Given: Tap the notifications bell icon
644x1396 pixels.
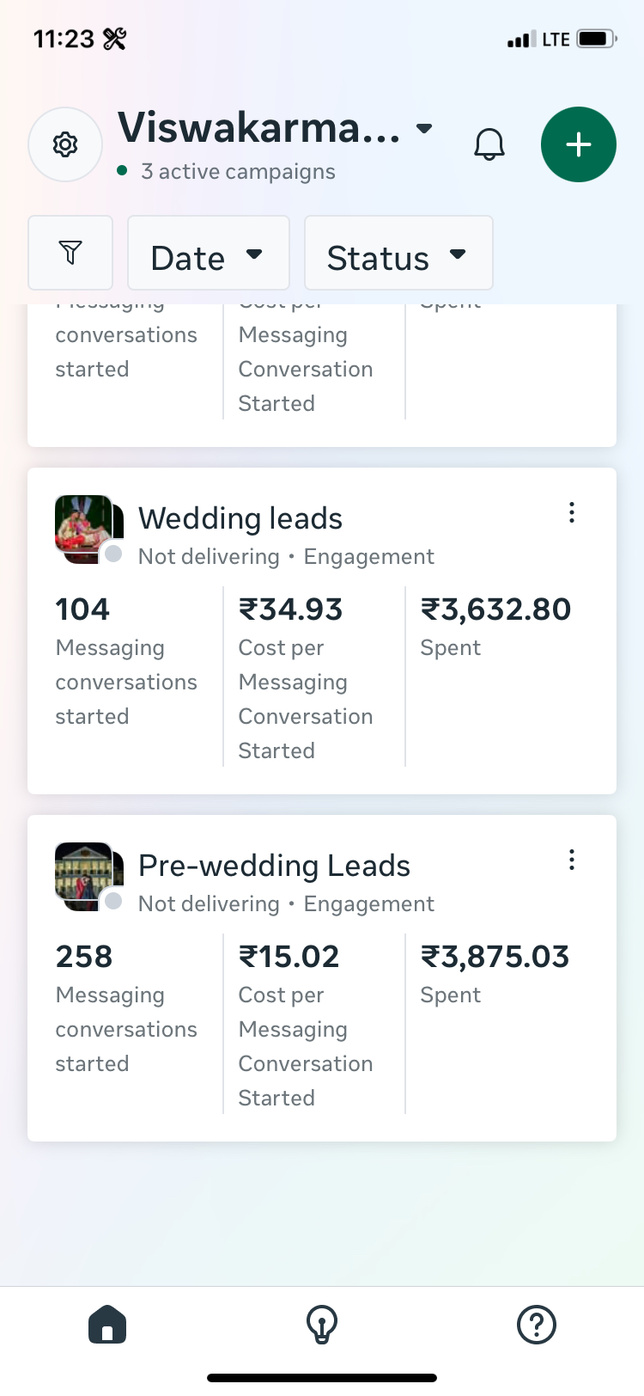Looking at the screenshot, I should point(489,145).
